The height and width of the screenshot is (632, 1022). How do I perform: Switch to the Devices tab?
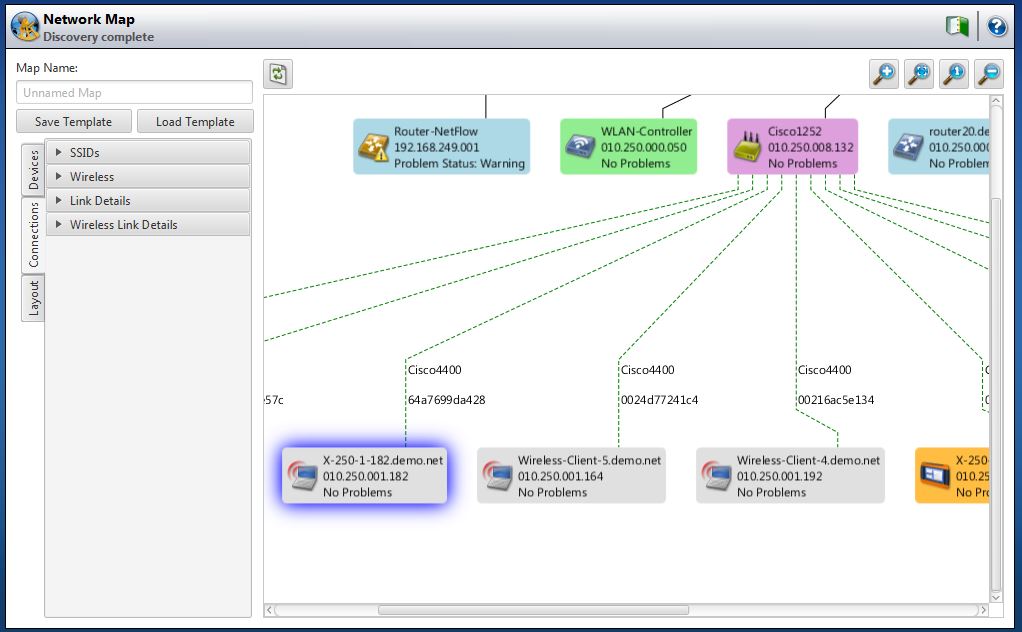pyautogui.click(x=33, y=170)
